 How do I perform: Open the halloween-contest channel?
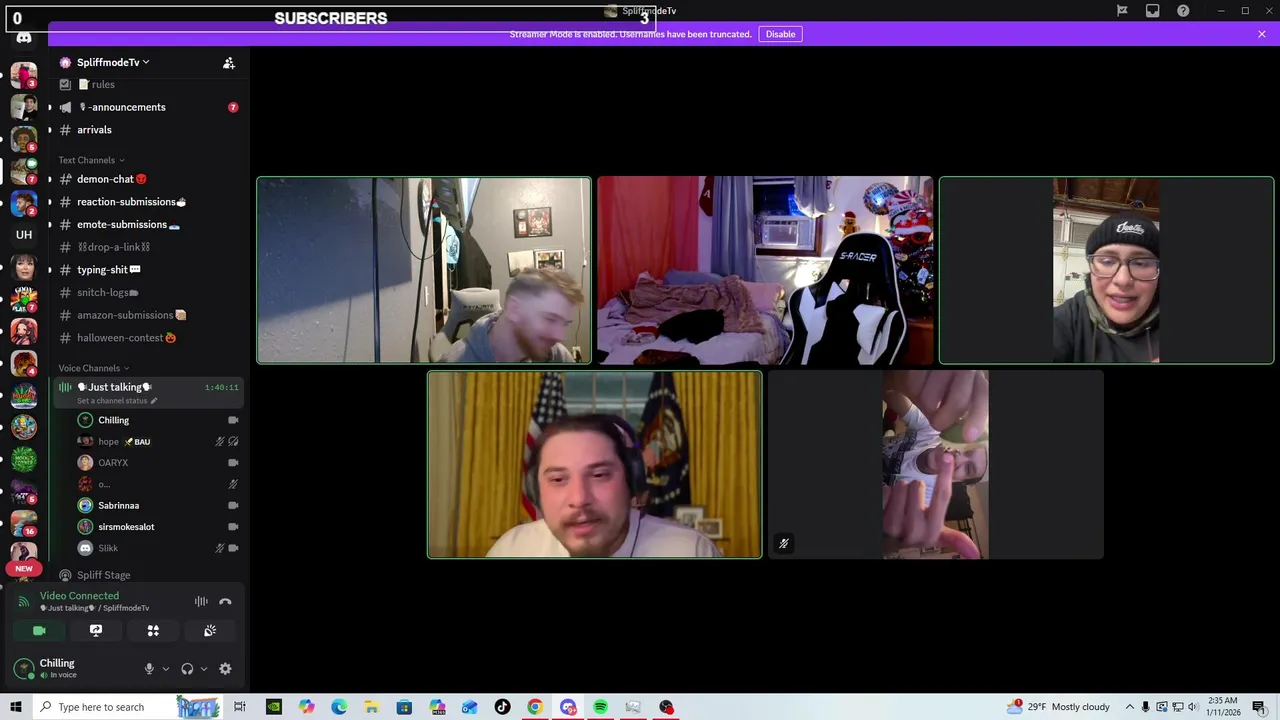pyautogui.click(x=148, y=338)
